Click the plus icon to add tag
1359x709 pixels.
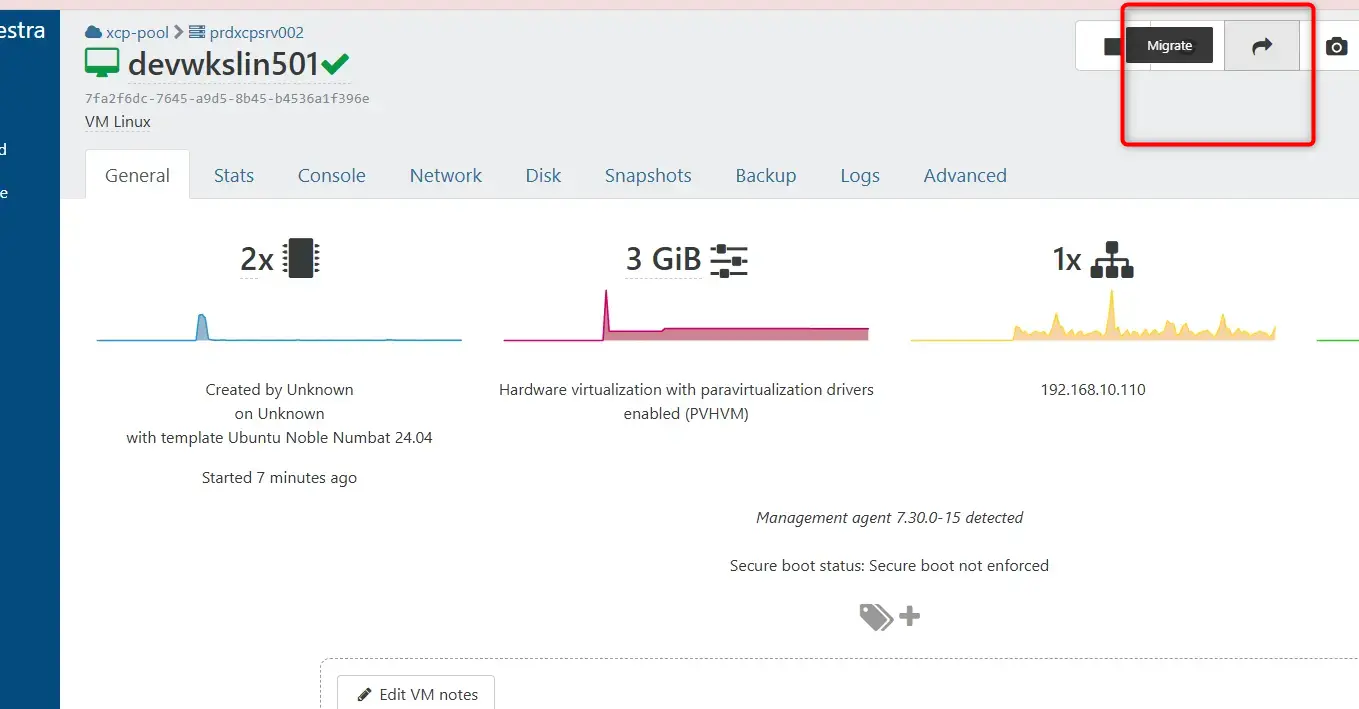pyautogui.click(x=909, y=616)
